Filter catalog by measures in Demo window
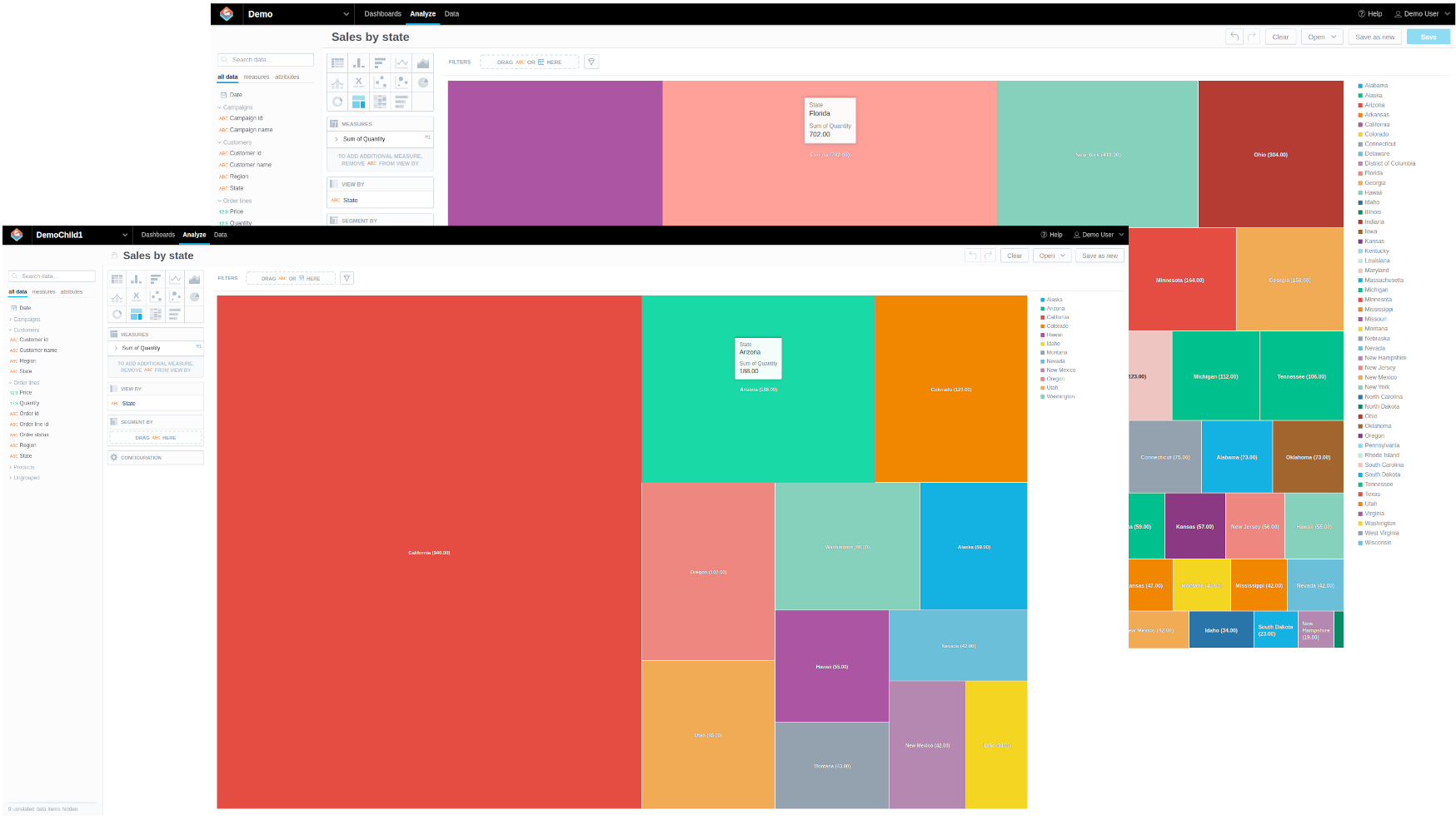The height and width of the screenshot is (820, 1456). tap(257, 77)
